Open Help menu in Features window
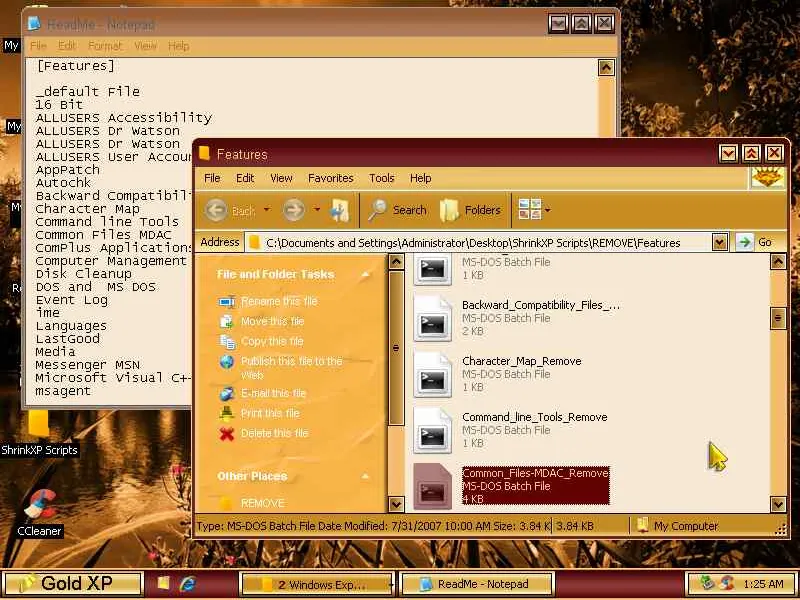Viewport: 800px width, 600px height. (x=420, y=178)
